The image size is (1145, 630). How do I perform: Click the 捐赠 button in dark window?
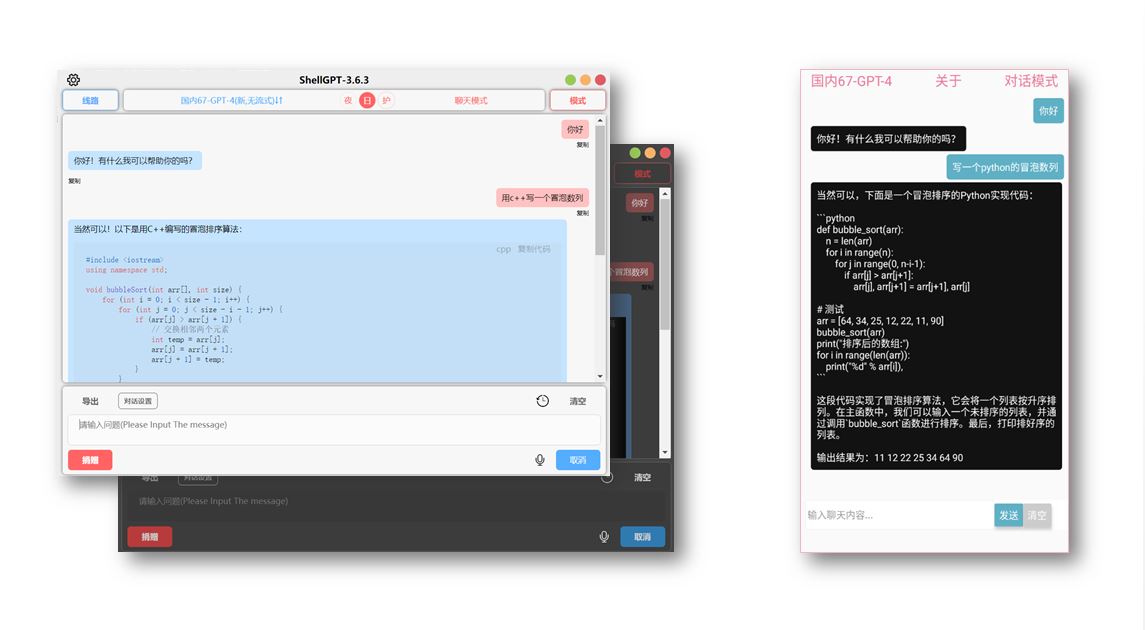[x=150, y=537]
